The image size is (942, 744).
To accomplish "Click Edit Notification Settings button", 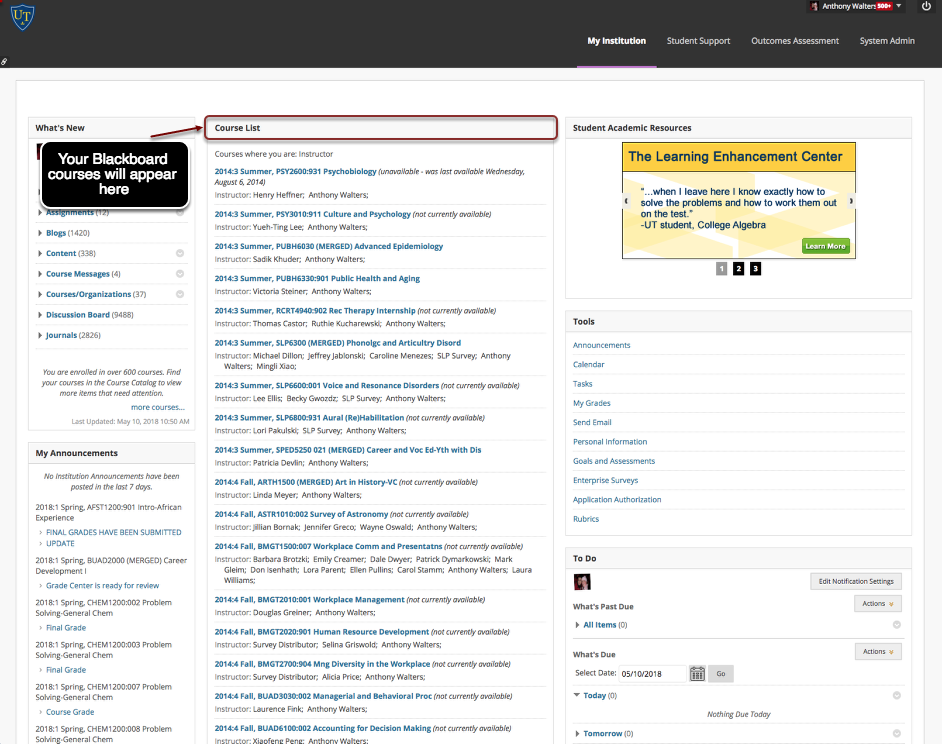I will point(855,582).
